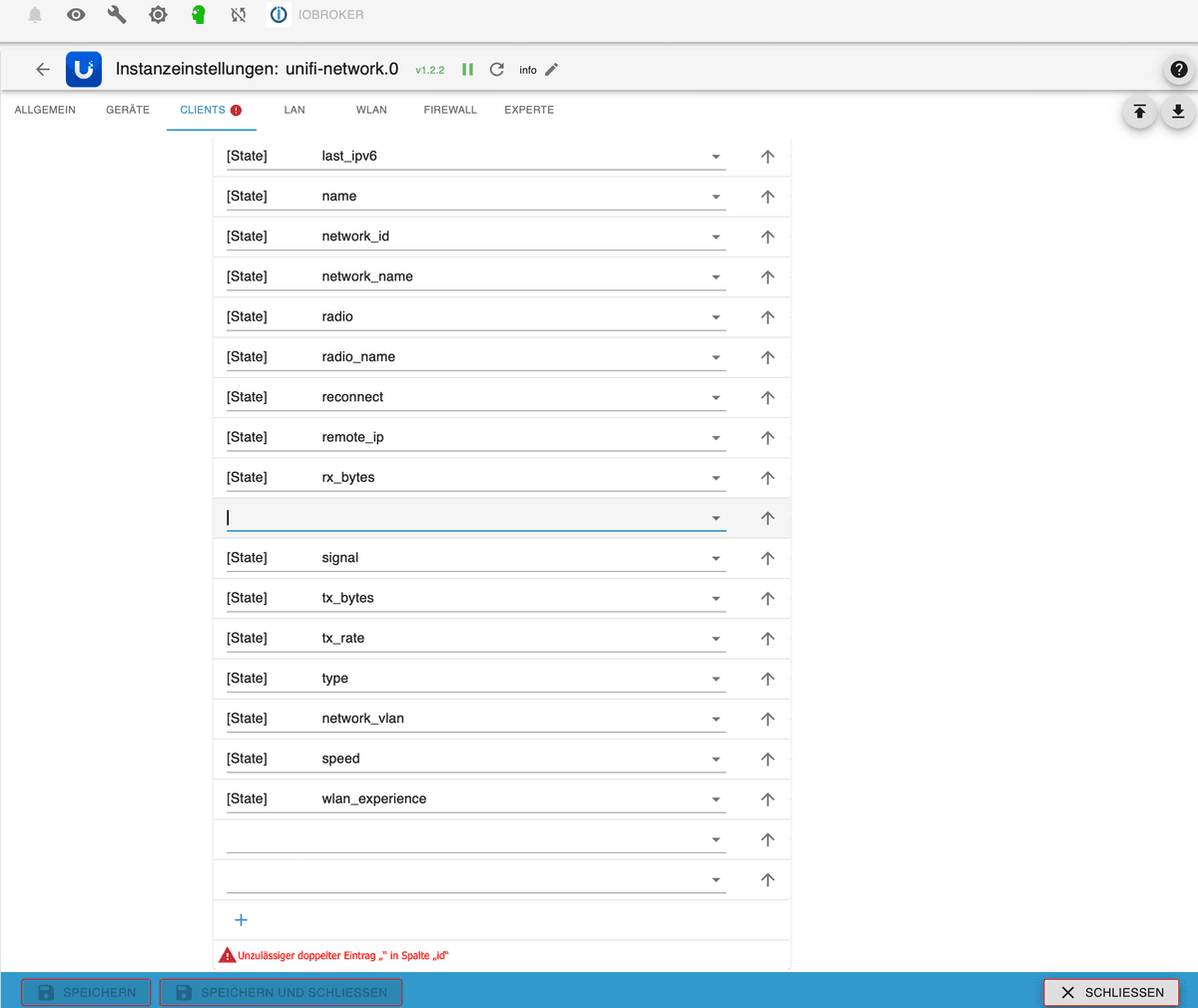This screenshot has width=1198, height=1008.
Task: Switch to the WLAN tab
Action: pyautogui.click(x=371, y=110)
